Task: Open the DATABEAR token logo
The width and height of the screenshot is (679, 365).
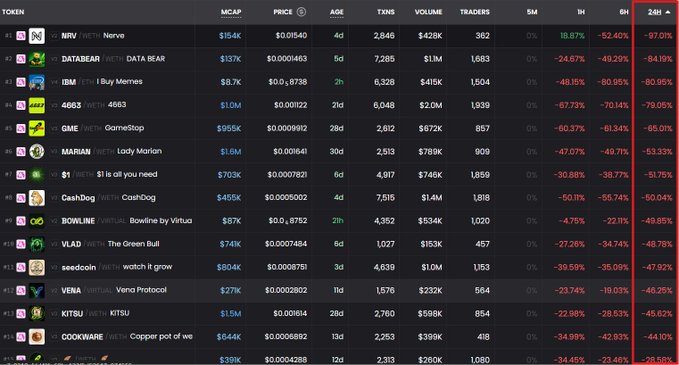Action: coord(37,59)
